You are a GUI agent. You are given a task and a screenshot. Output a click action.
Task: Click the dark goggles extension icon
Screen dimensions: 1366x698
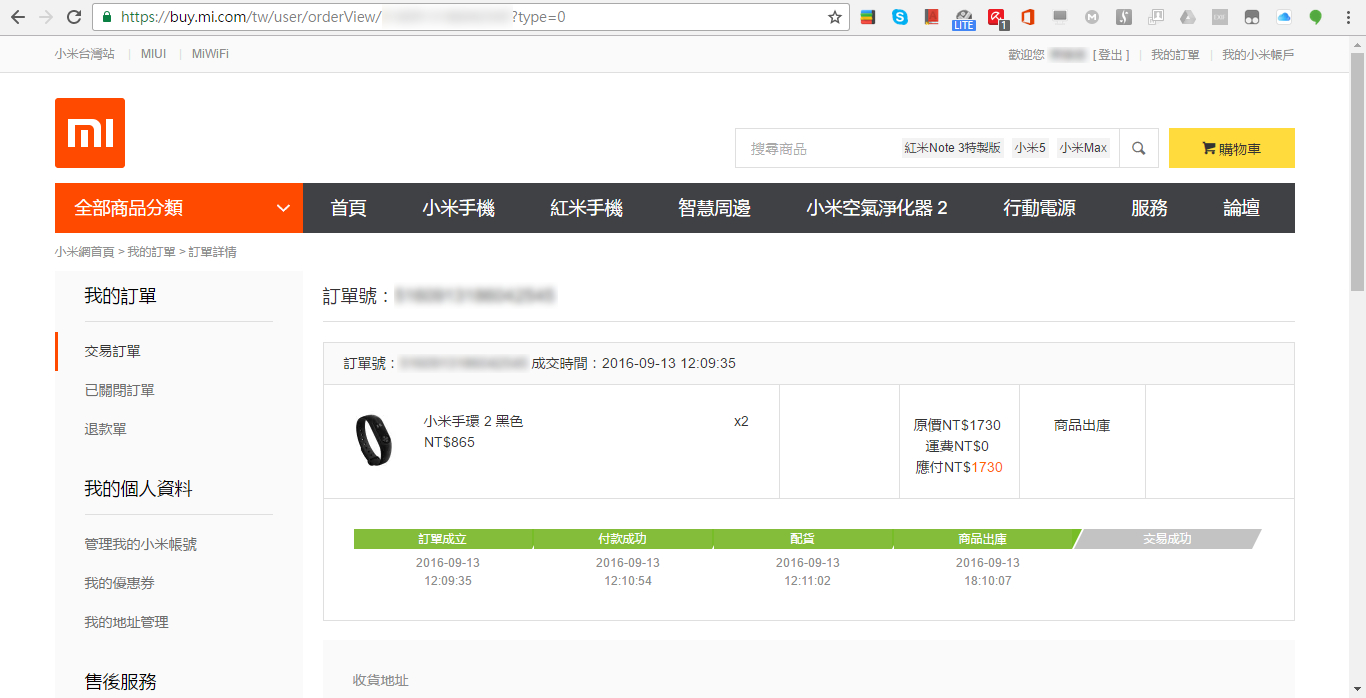click(x=1252, y=17)
